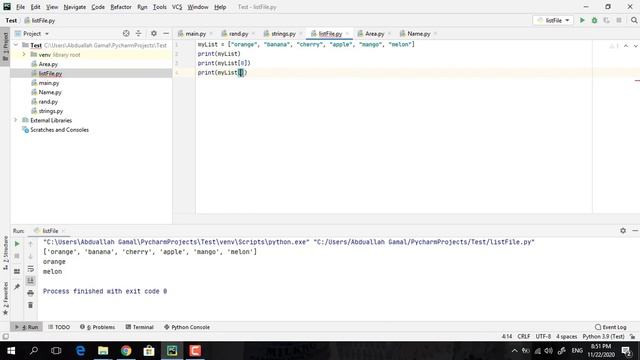The image size is (640, 360).
Task: Open Task View on the taskbar
Action: click(56, 351)
